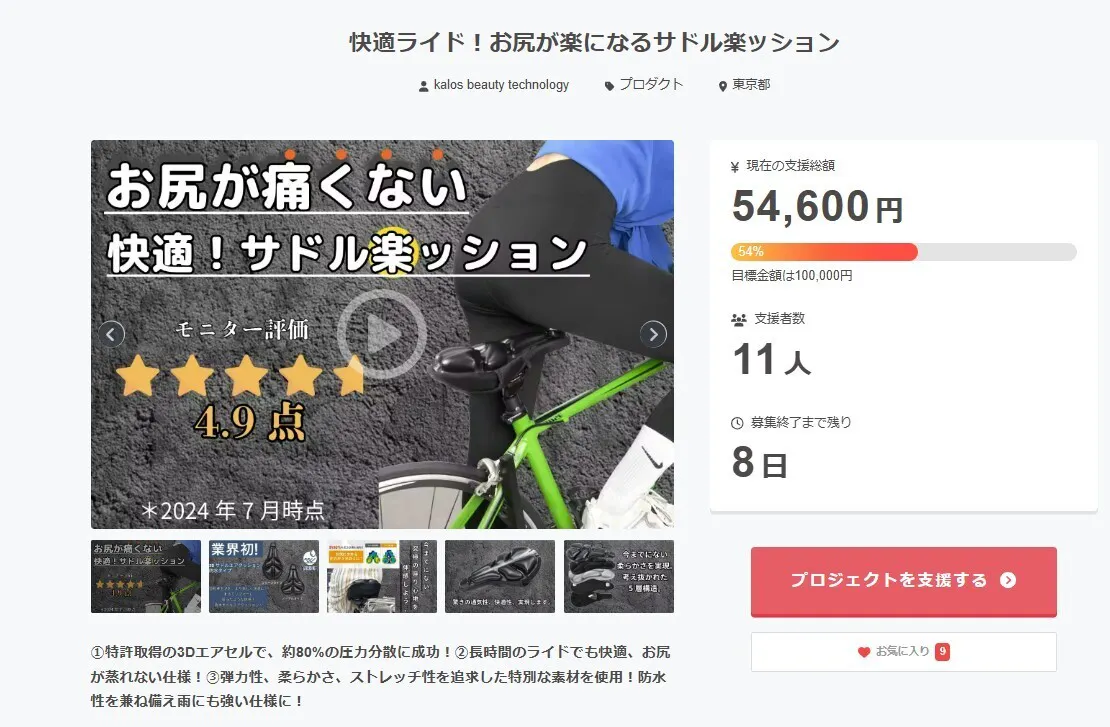Click the user icon beside kalos beauty technology
The width and height of the screenshot is (1110, 727).
(423, 86)
